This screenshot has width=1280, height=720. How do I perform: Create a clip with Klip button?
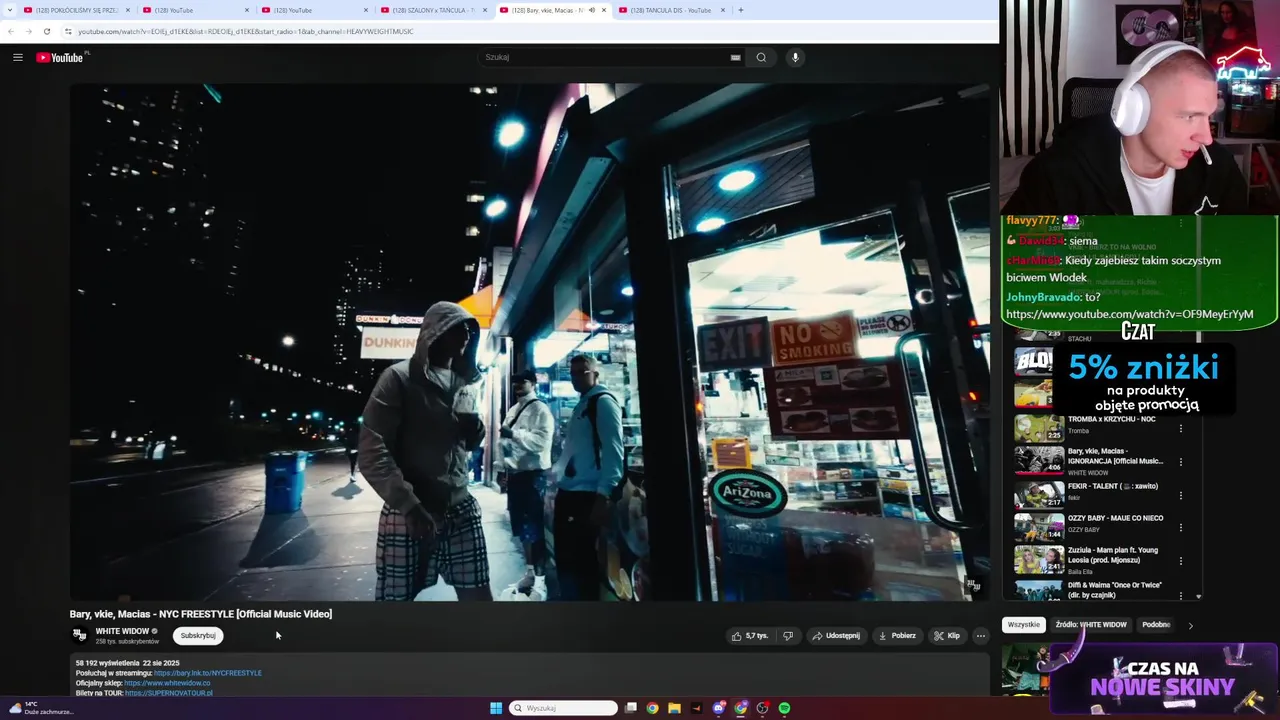947,635
